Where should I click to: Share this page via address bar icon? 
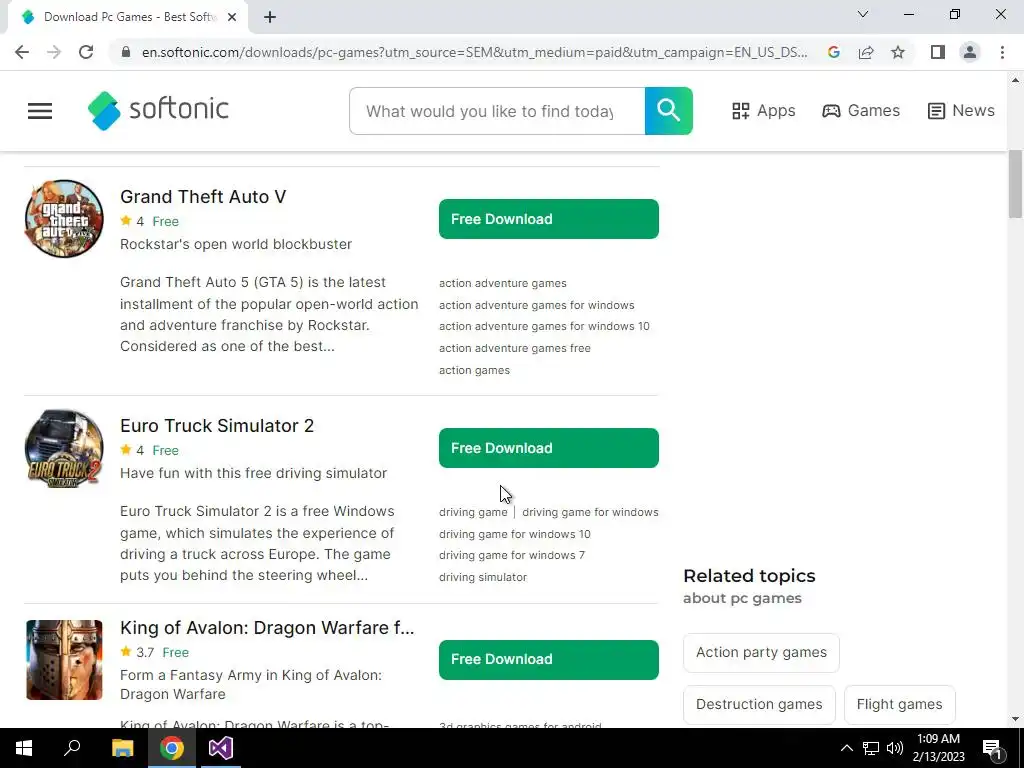pos(866,52)
